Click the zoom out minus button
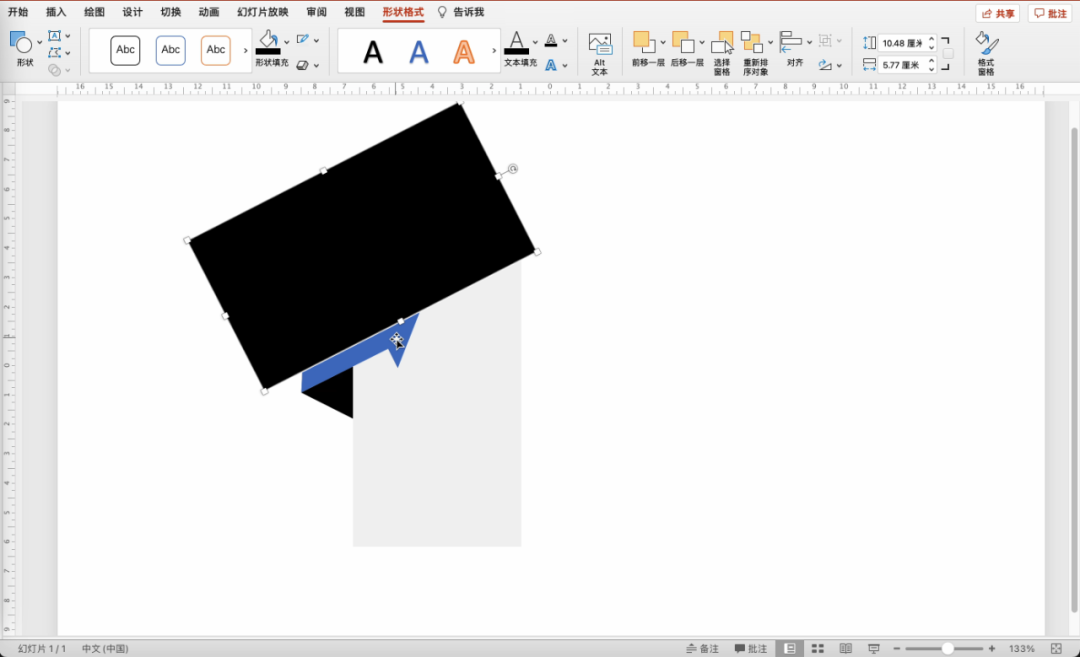This screenshot has width=1080, height=657. click(897, 649)
